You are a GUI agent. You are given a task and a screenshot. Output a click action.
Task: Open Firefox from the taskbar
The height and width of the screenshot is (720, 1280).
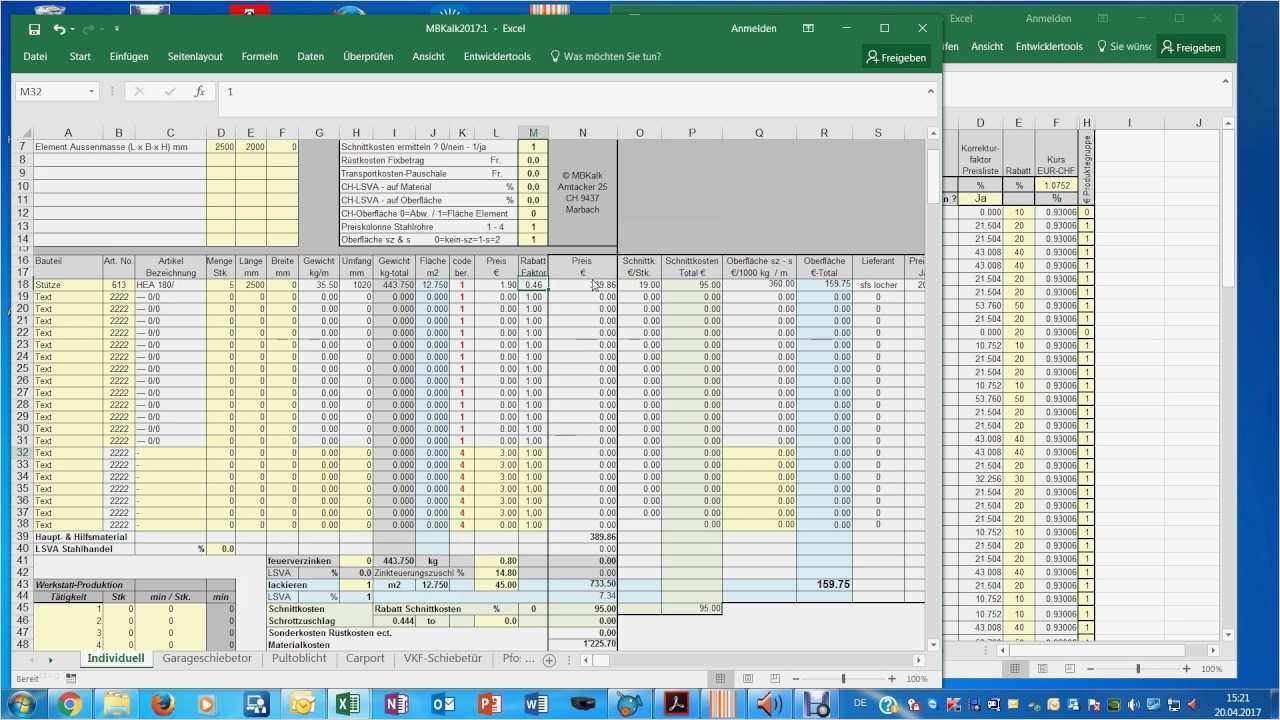[x=163, y=704]
